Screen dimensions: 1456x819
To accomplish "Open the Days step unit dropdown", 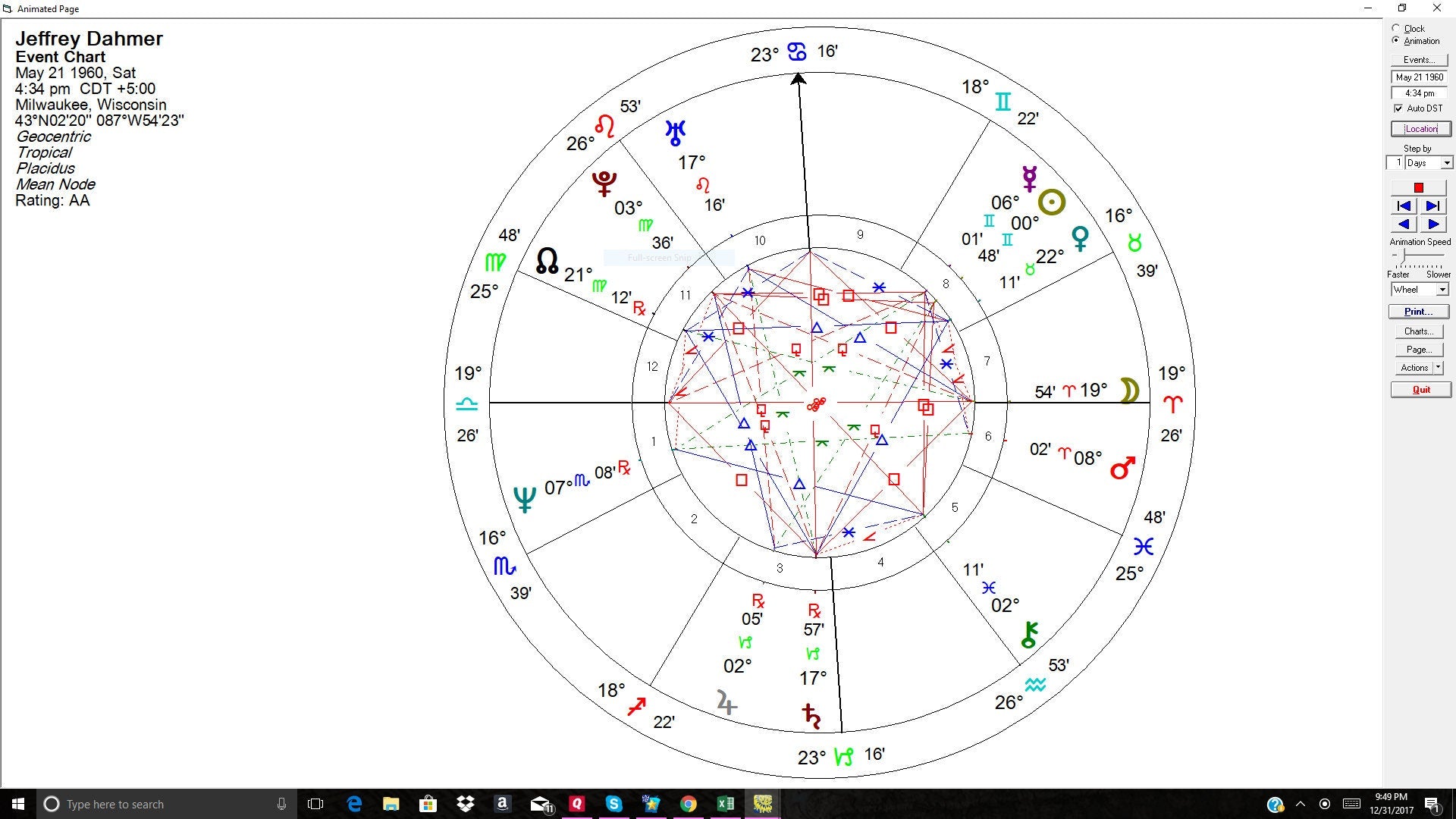I will coord(1447,163).
